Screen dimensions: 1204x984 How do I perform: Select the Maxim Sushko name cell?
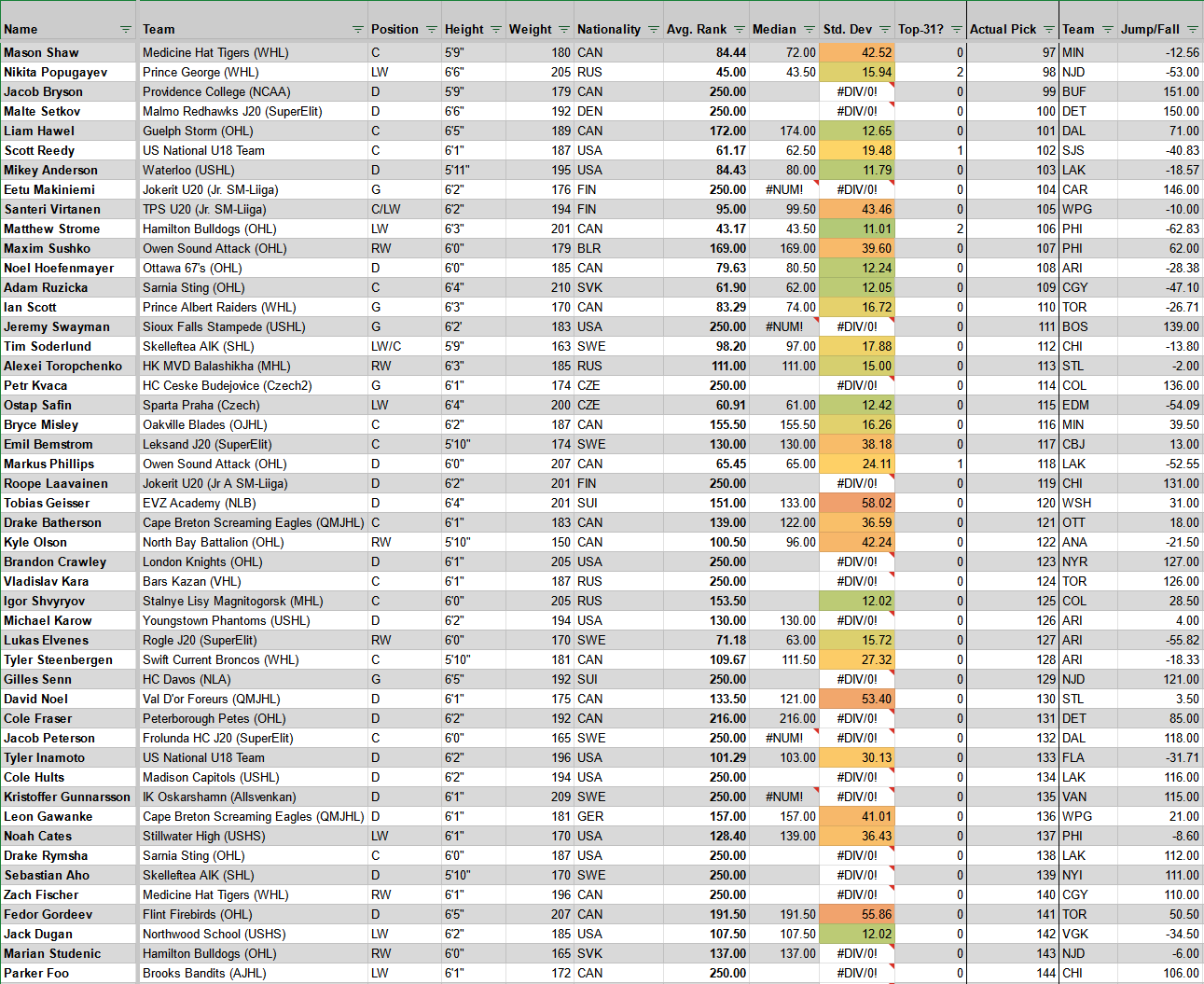69,248
